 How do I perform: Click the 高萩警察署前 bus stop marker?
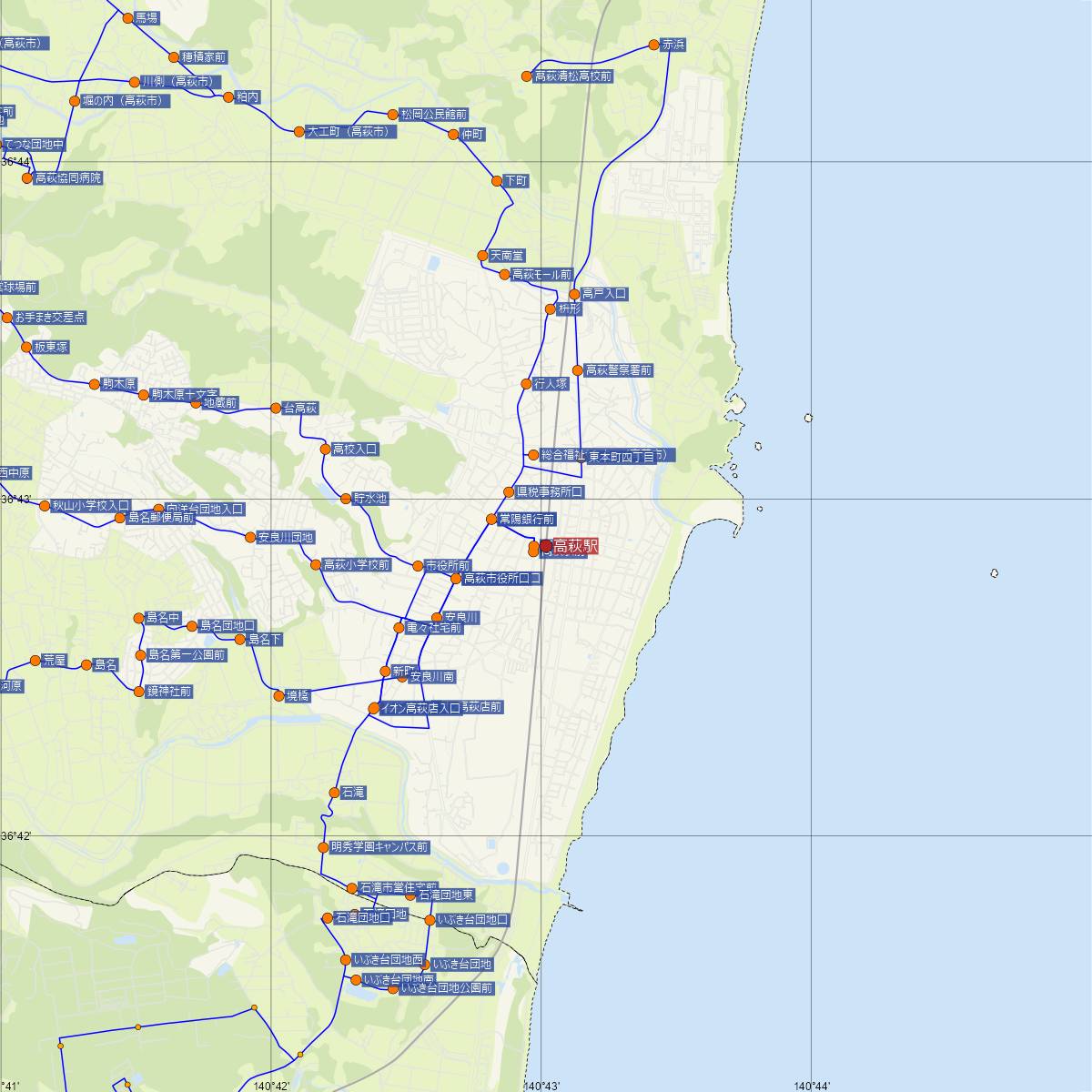pyautogui.click(x=577, y=370)
